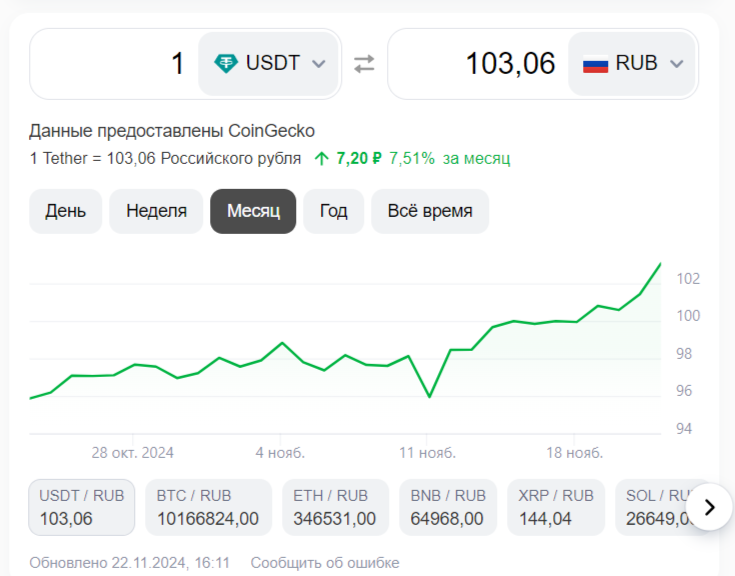Show the Всё время chart range
Image resolution: width=735 pixels, height=576 pixels.
(430, 211)
